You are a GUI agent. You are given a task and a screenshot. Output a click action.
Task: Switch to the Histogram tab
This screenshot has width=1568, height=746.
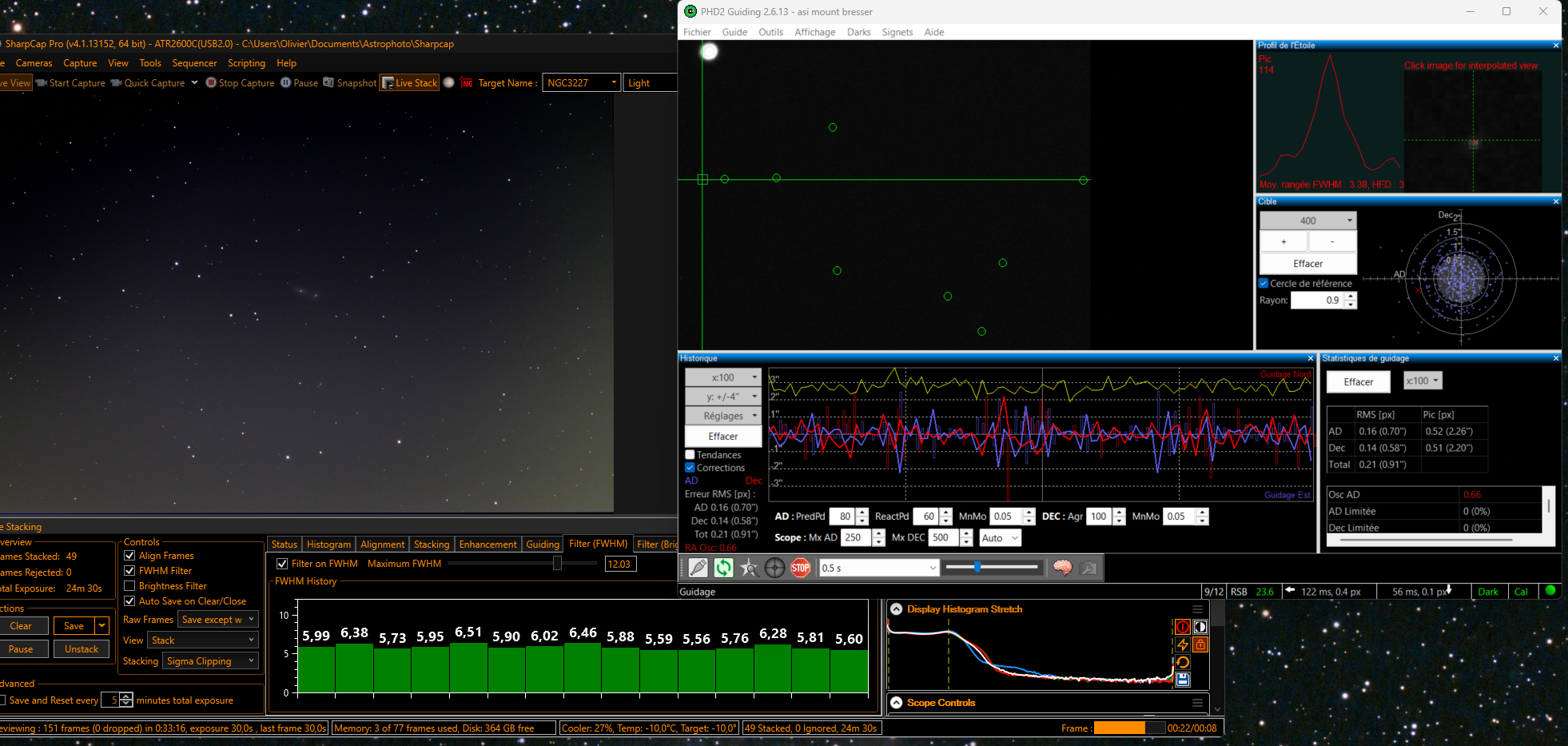click(x=328, y=545)
